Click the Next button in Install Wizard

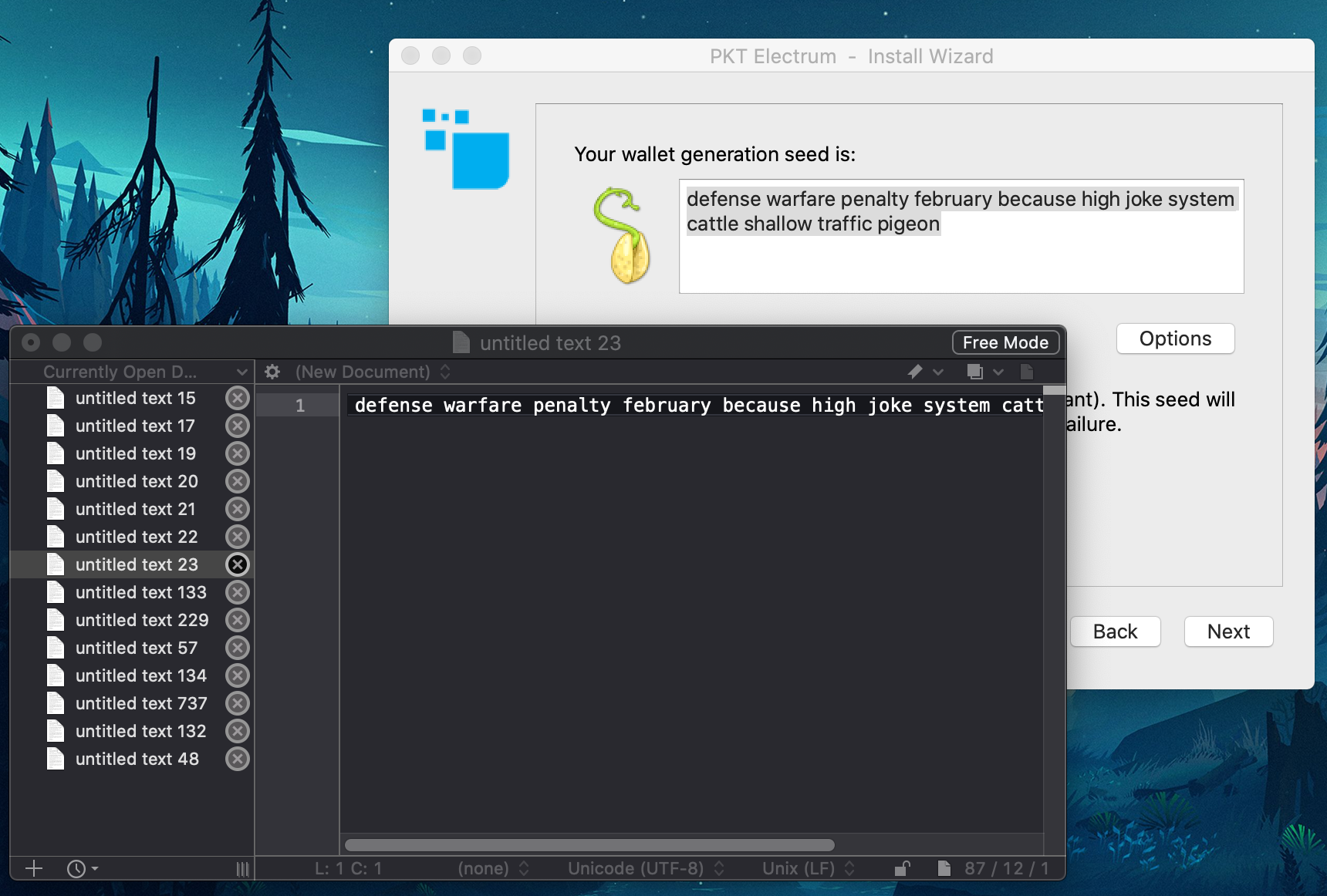tap(1228, 632)
